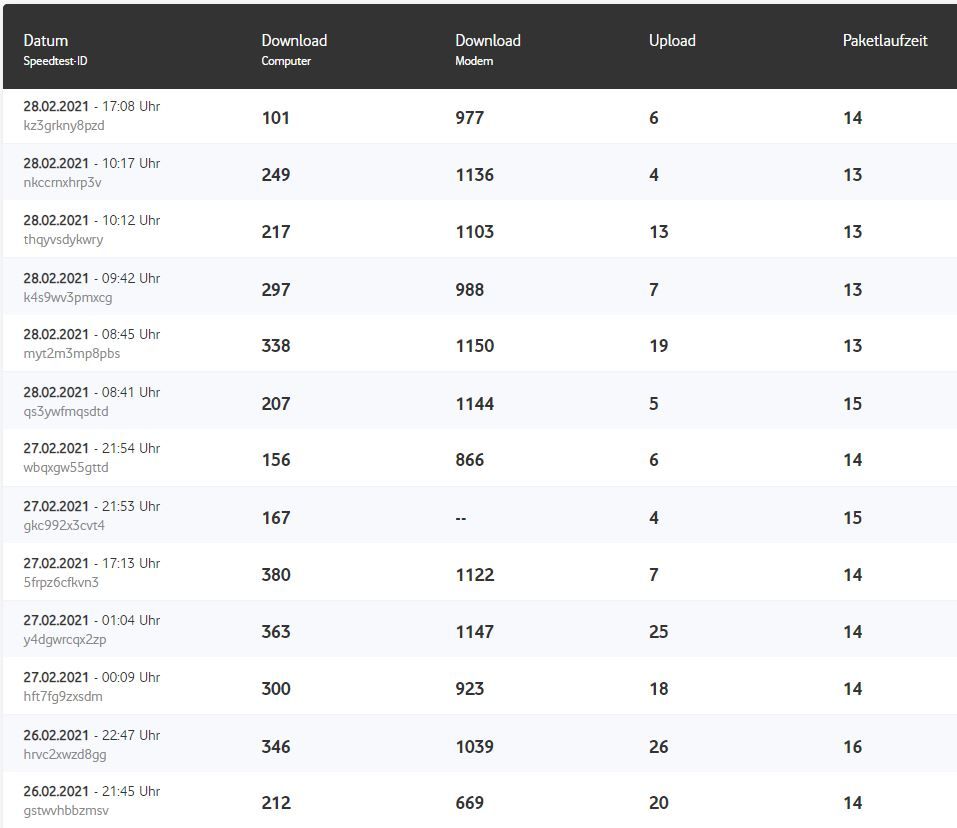The width and height of the screenshot is (957, 828).
Task: Click computer download value 156
Action: (x=276, y=460)
